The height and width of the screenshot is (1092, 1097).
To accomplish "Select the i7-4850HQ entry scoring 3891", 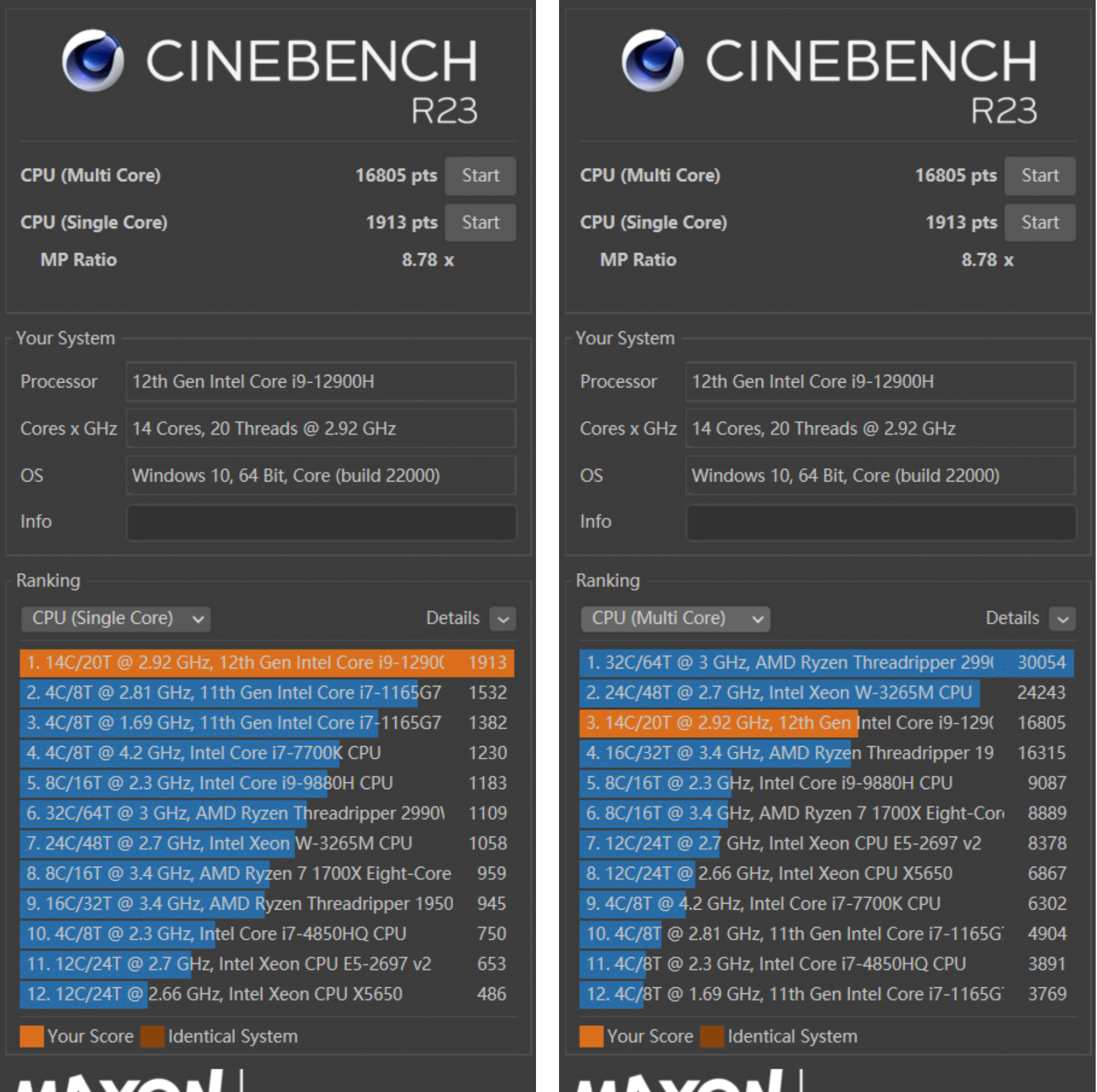I will point(826,965).
